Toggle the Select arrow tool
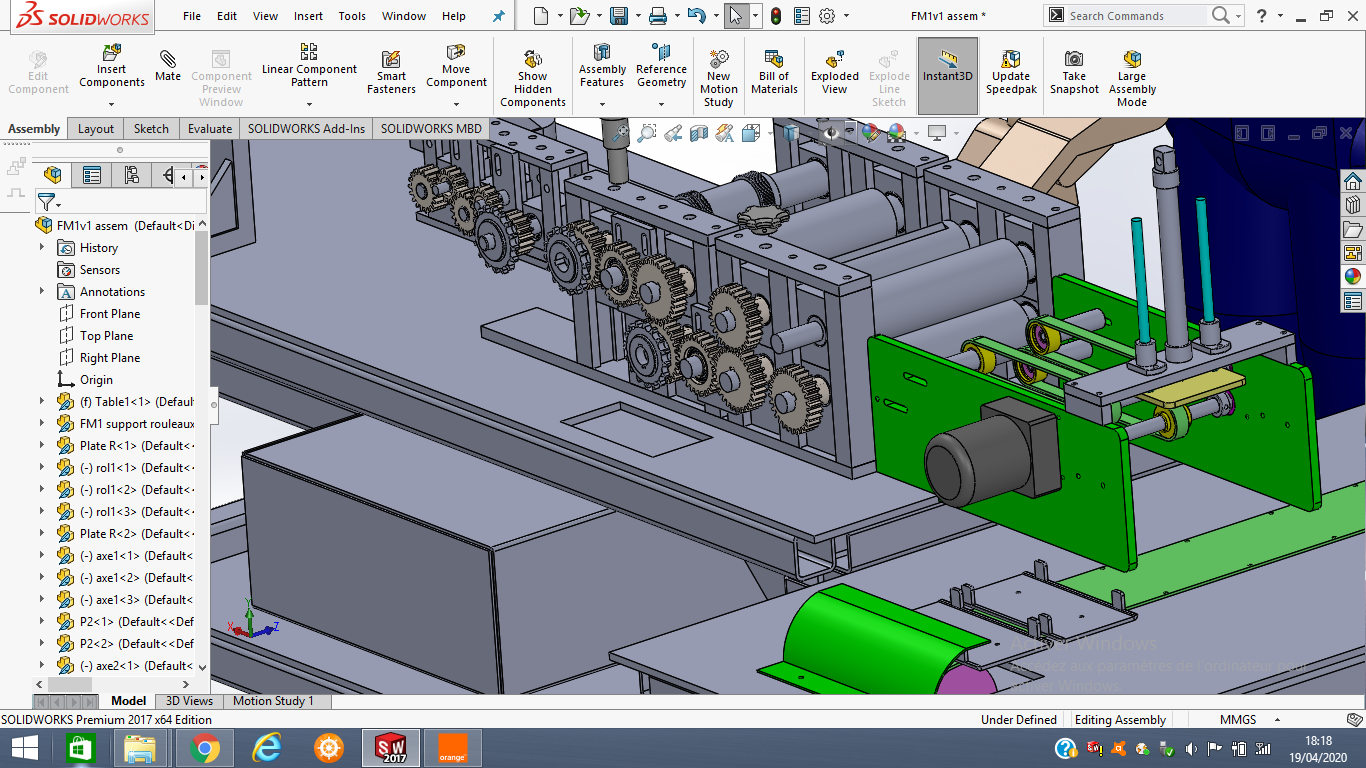The width and height of the screenshot is (1366, 768). (x=735, y=16)
